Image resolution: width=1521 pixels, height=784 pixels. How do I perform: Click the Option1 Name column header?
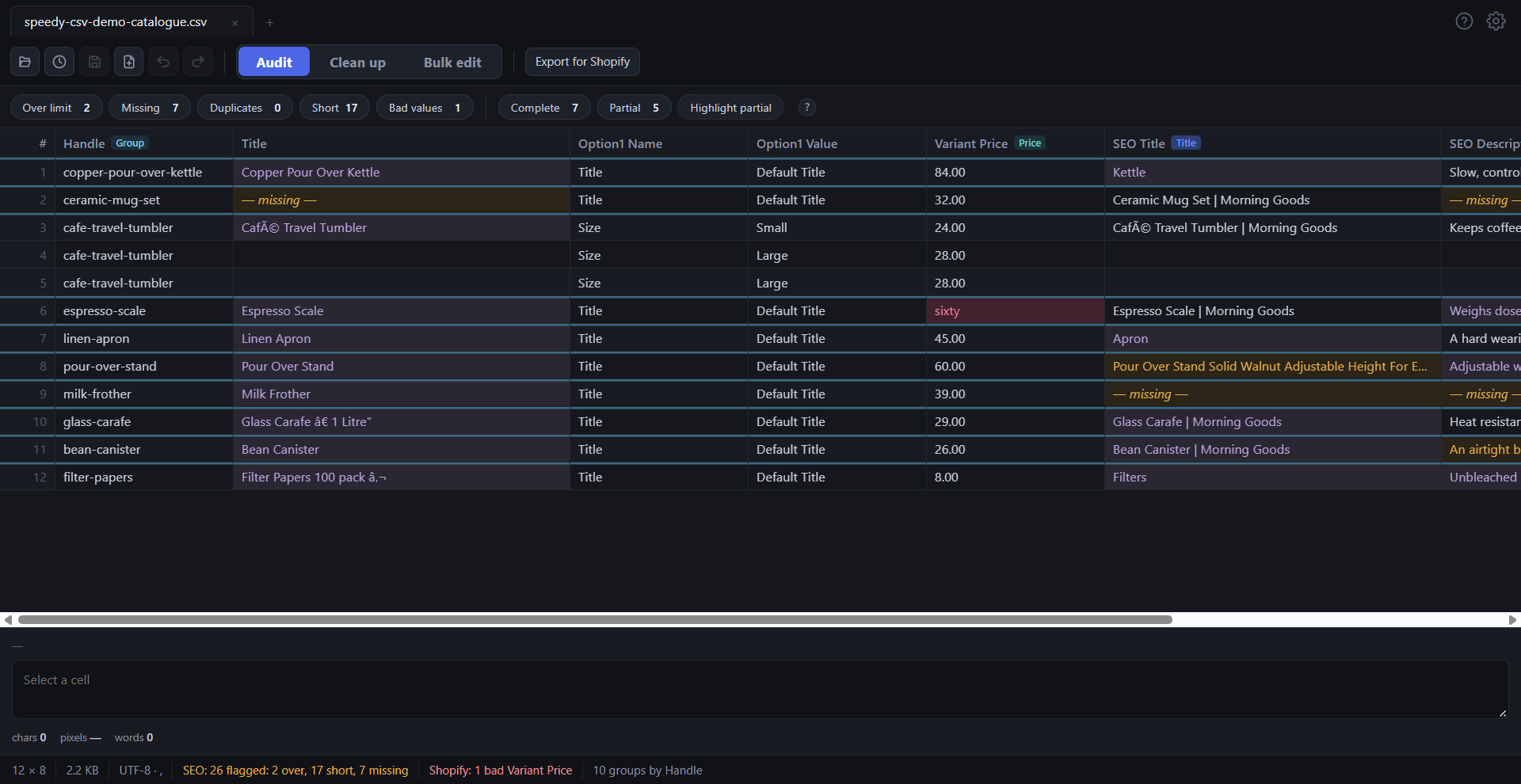[x=658, y=143]
